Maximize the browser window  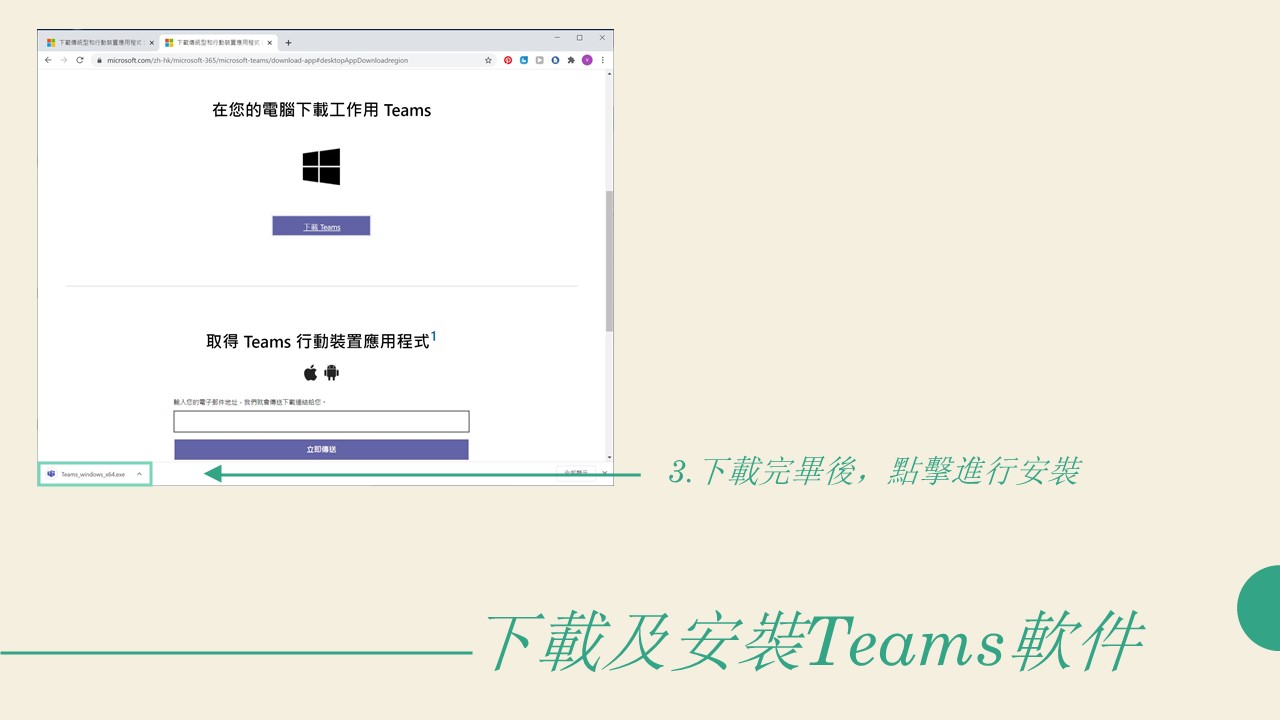(x=579, y=37)
